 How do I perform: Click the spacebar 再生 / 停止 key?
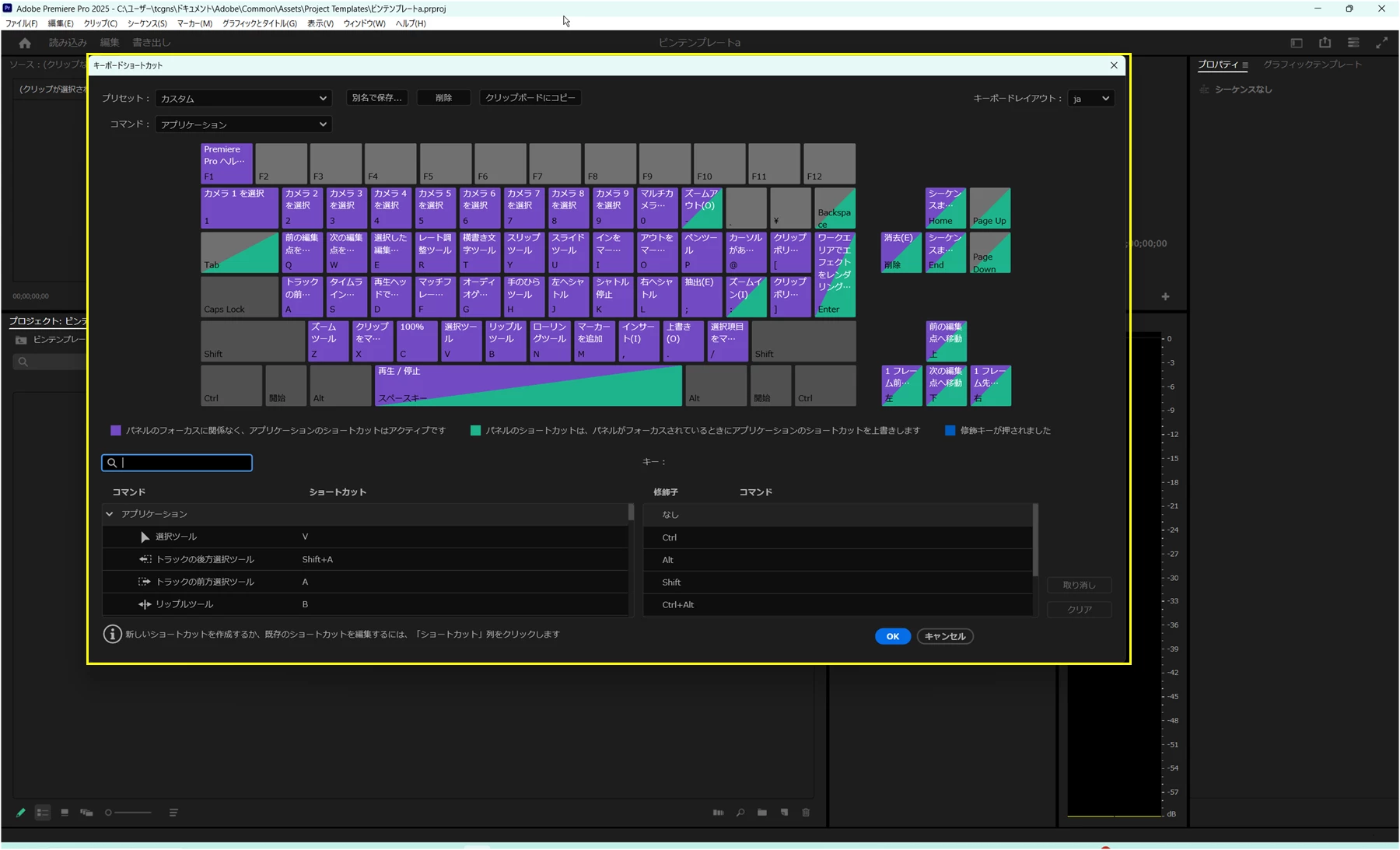pyautogui.click(x=528, y=386)
